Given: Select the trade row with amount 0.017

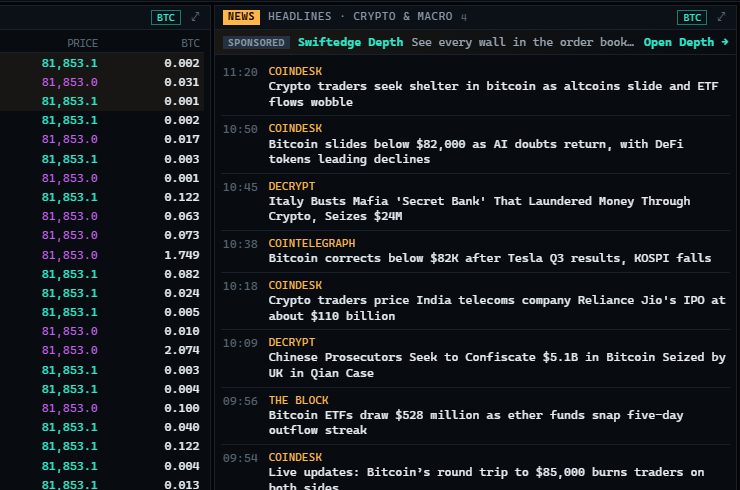Looking at the screenshot, I should tap(102, 139).
